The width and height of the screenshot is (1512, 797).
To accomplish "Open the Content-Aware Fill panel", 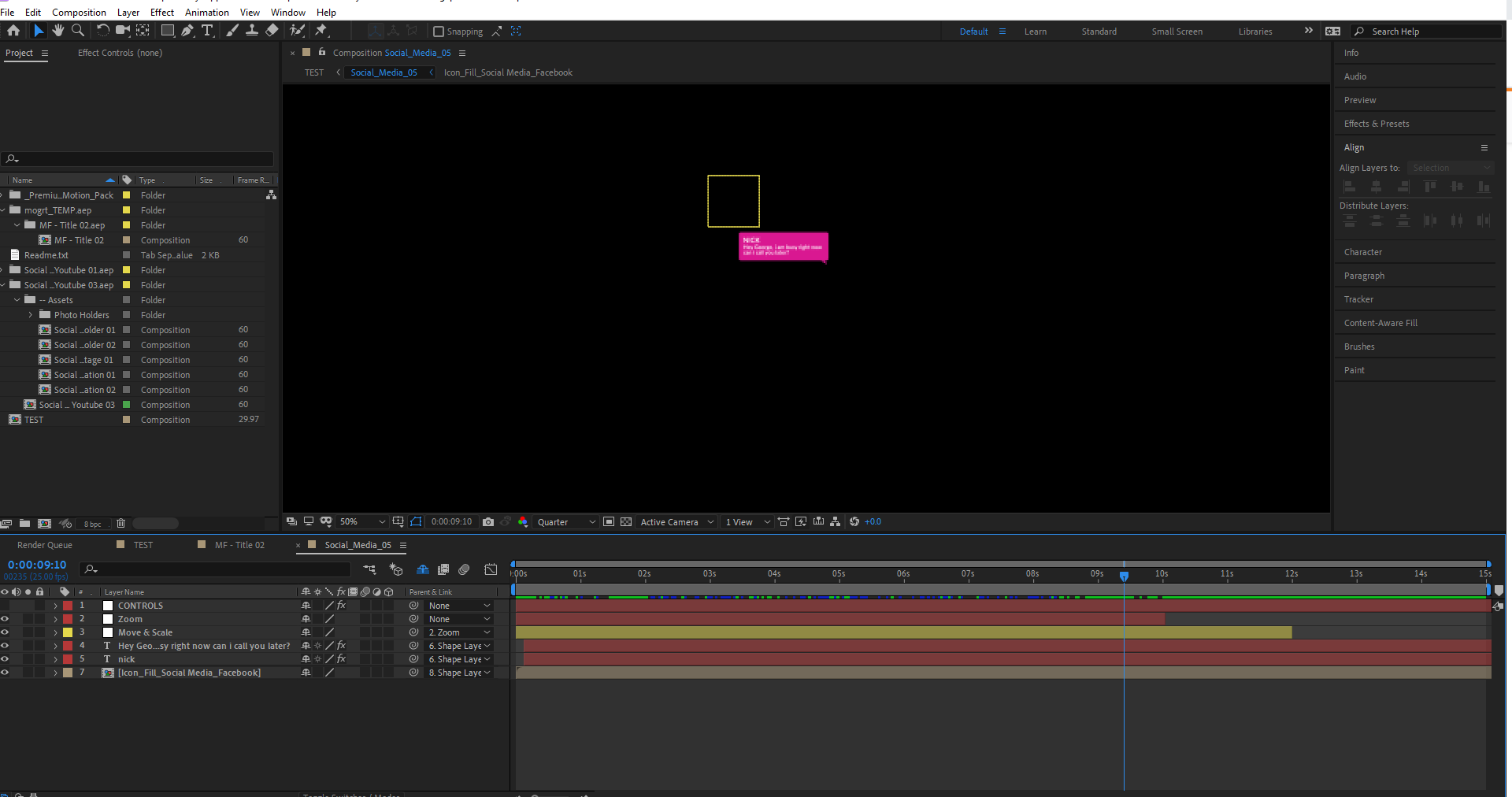I will click(1380, 323).
